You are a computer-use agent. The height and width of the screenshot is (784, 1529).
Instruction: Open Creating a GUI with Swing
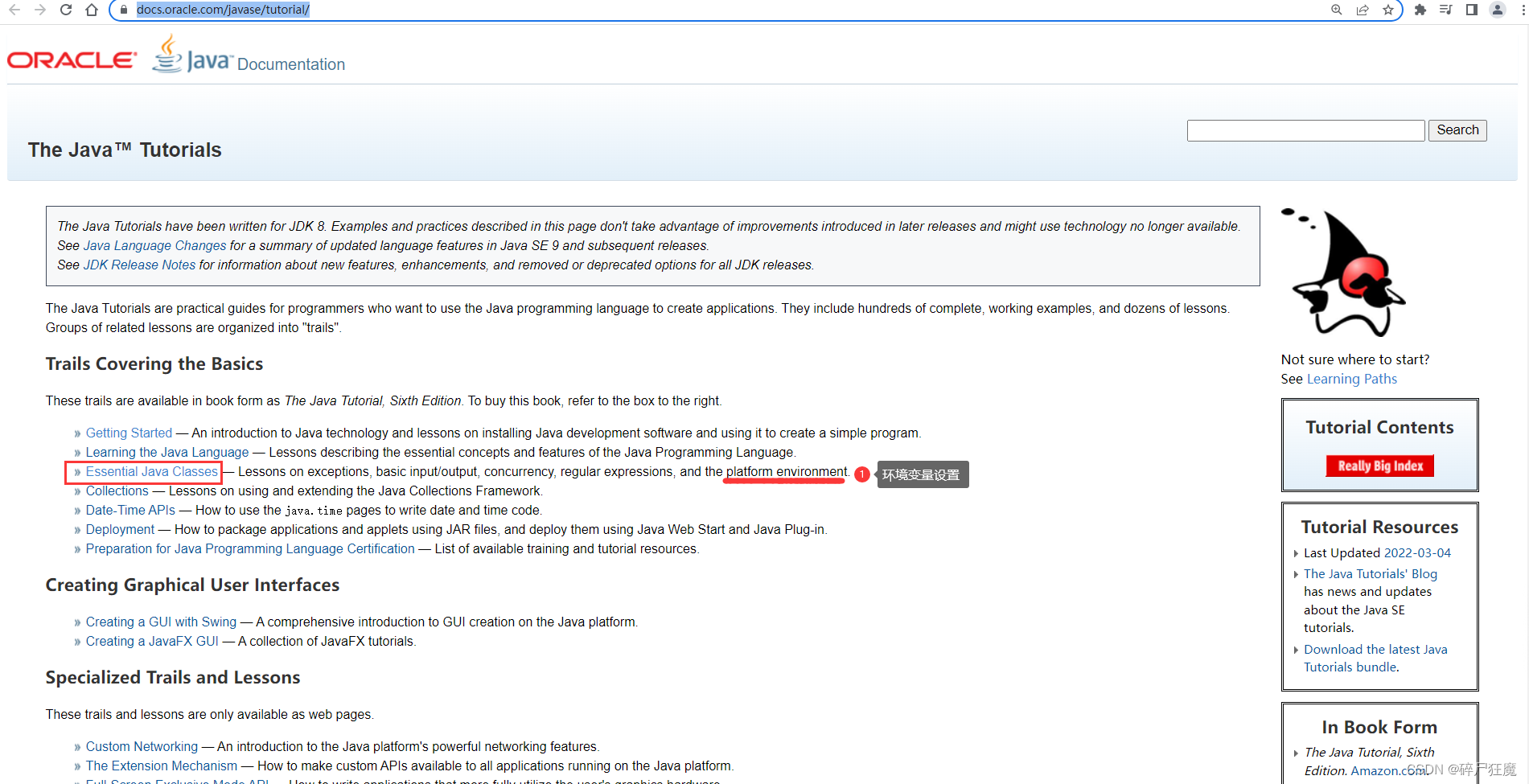click(161, 622)
